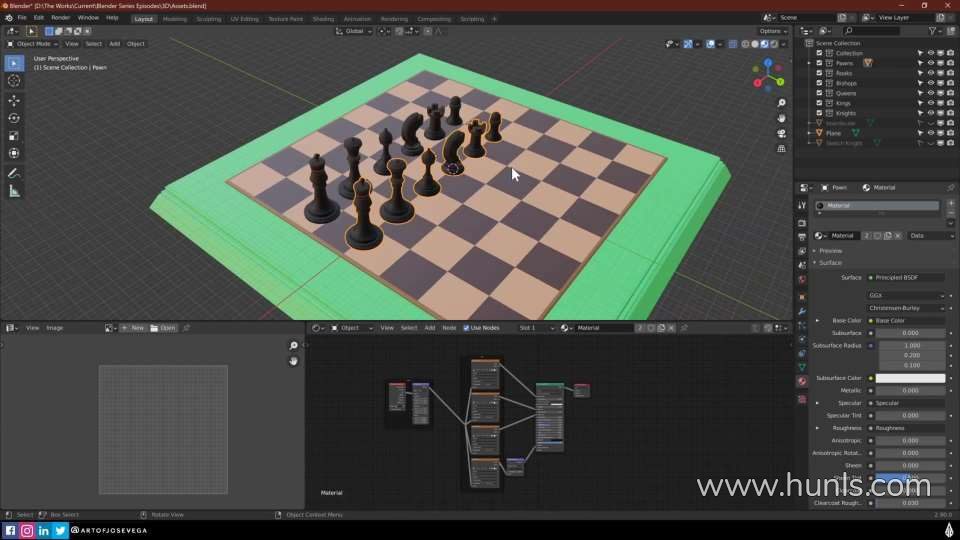Click the Open image button
The height and width of the screenshot is (540, 960).
[x=163, y=328]
